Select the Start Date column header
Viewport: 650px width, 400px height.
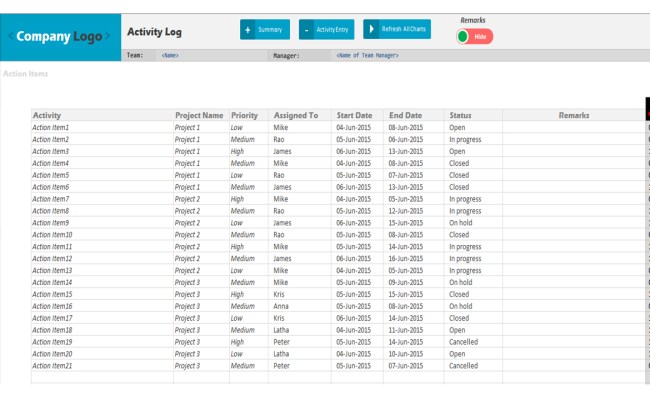pyautogui.click(x=357, y=115)
